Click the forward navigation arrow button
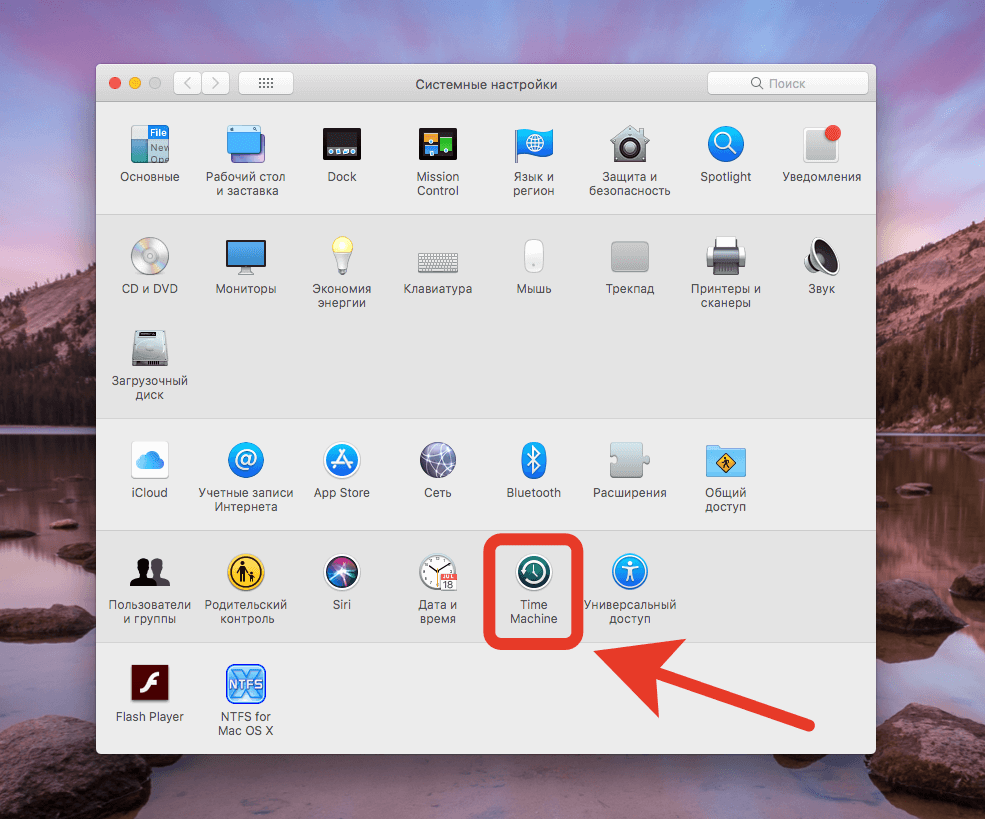 pos(216,84)
